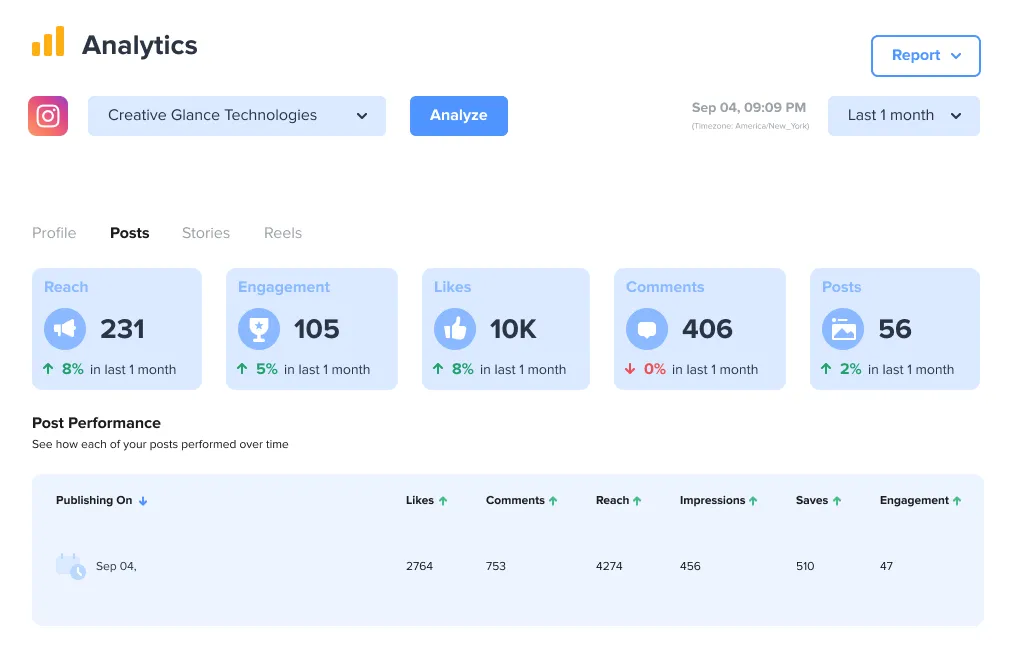Click the Engagement trophy icon
The image size is (1012, 660).
259,328
